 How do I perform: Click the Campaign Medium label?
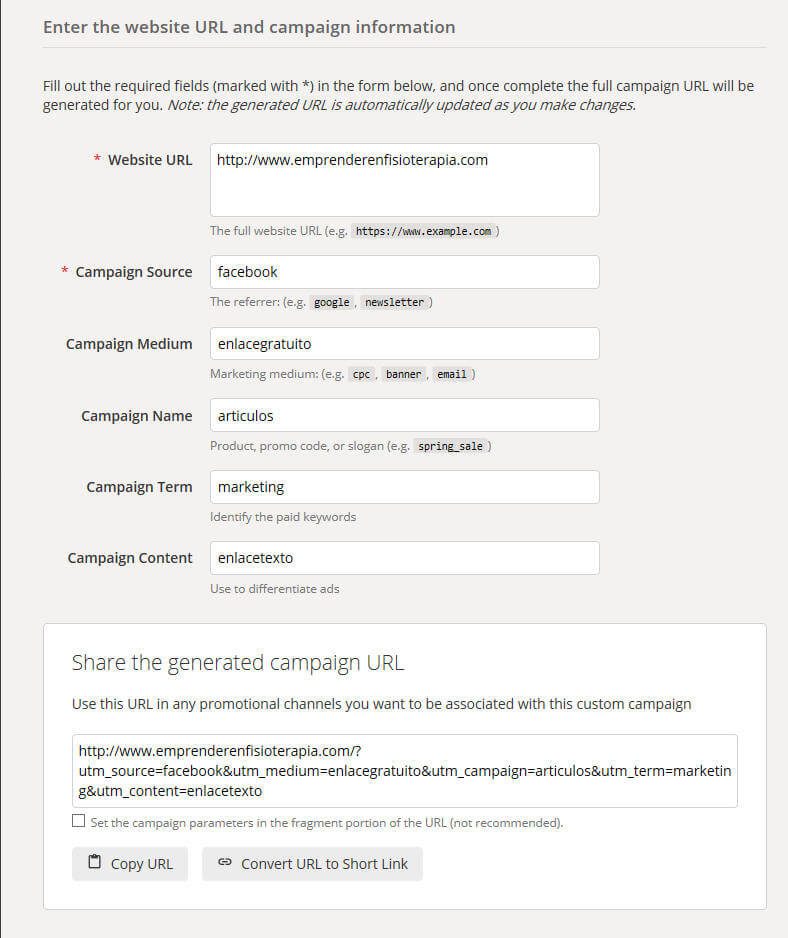129,344
